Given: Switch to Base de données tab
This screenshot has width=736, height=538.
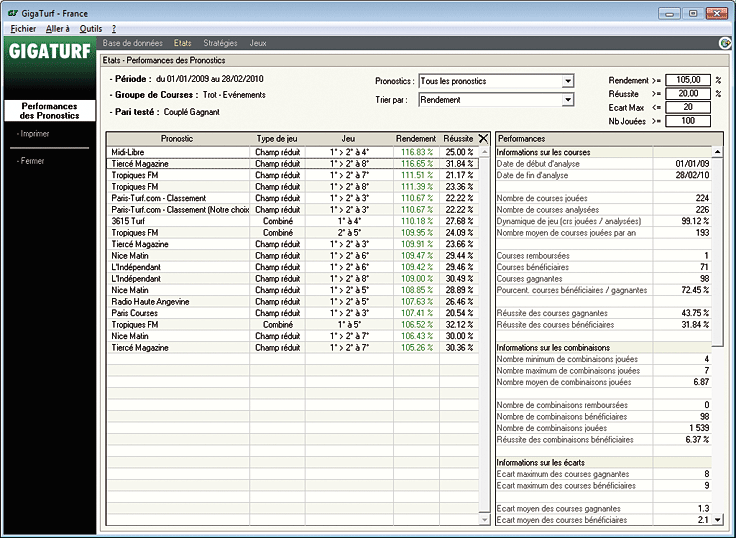Looking at the screenshot, I should [132, 43].
